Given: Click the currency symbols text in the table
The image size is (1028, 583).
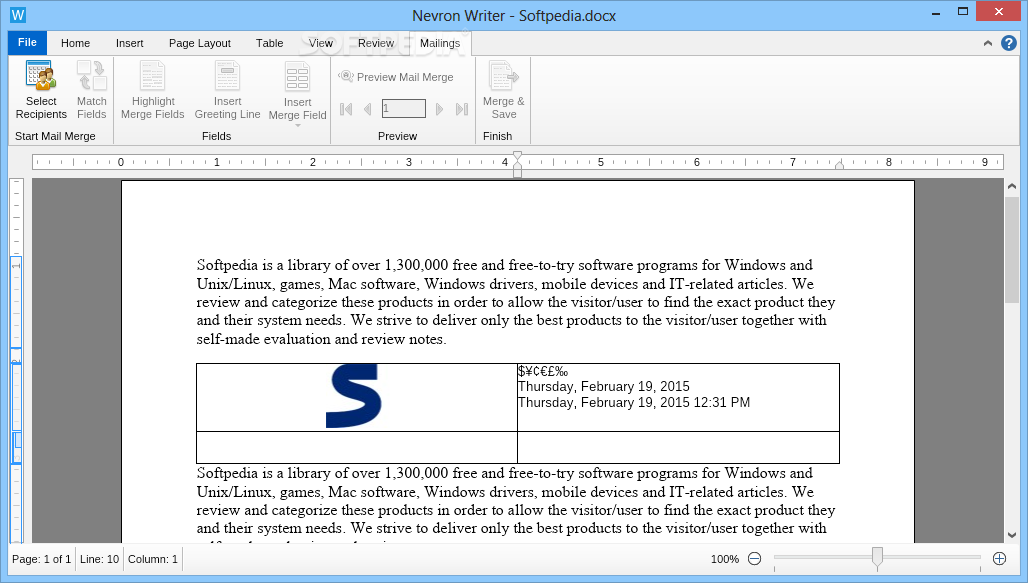Looking at the screenshot, I should pos(543,372).
